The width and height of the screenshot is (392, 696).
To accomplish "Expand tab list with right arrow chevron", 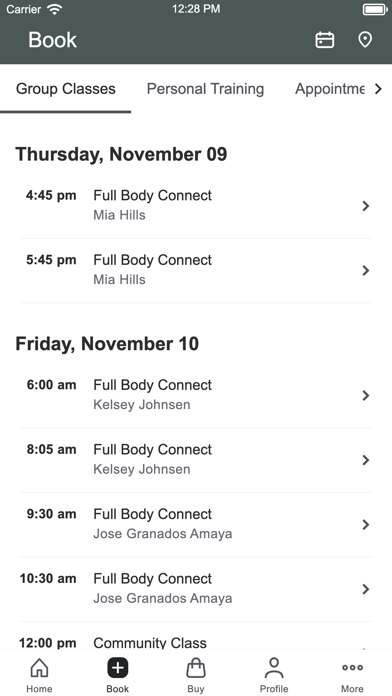I will (x=378, y=89).
